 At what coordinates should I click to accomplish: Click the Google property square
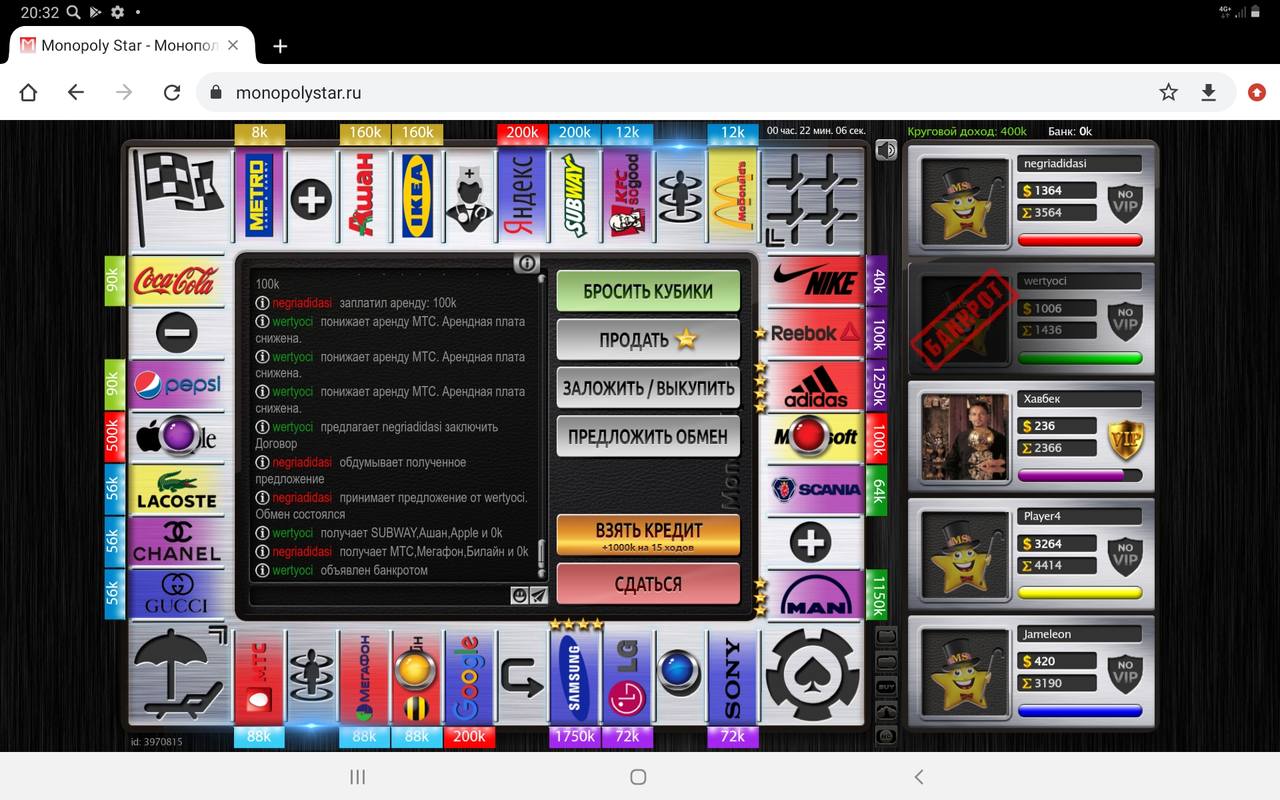[x=469, y=677]
